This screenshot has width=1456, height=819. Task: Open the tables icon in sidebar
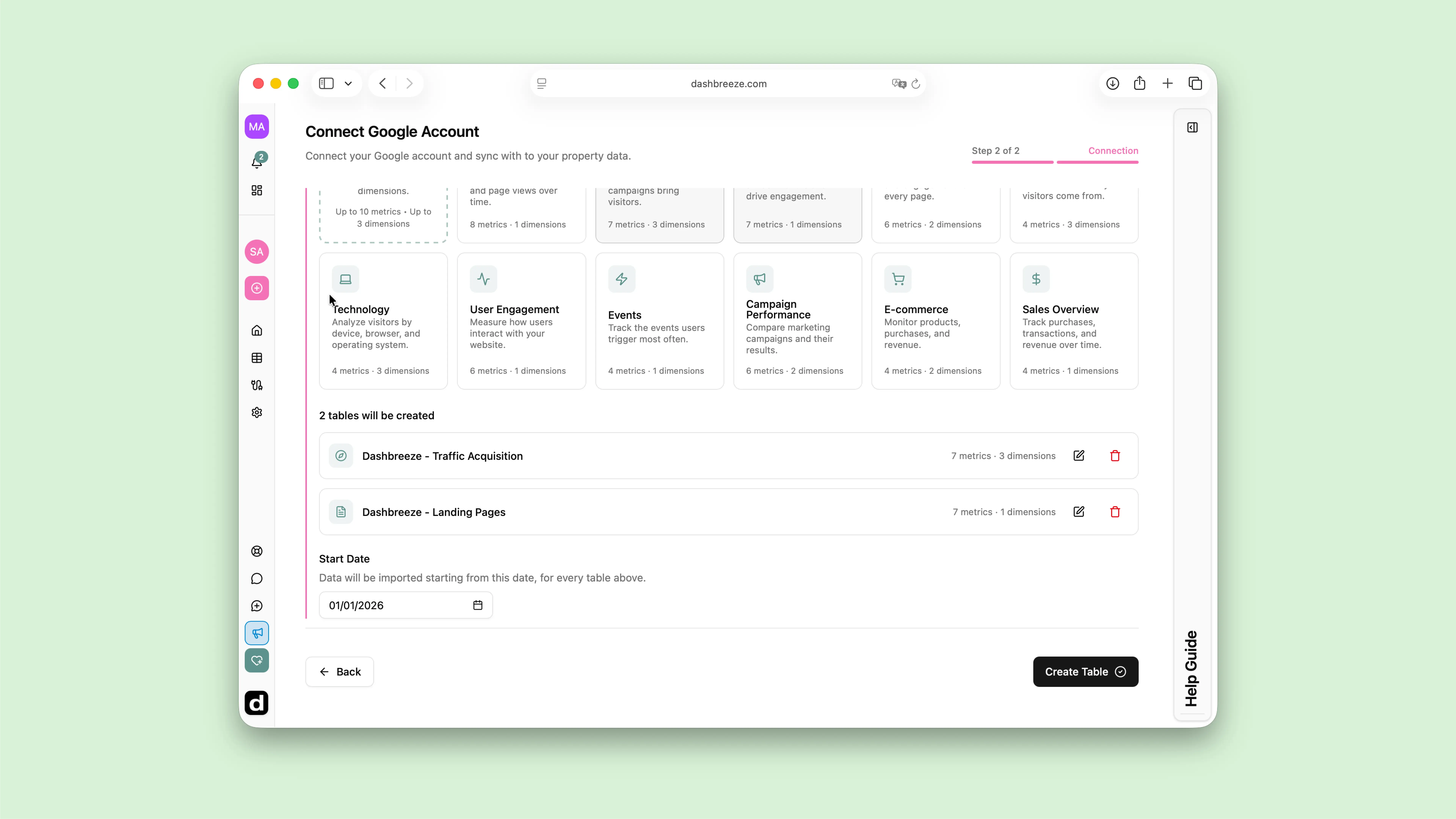pyautogui.click(x=257, y=358)
